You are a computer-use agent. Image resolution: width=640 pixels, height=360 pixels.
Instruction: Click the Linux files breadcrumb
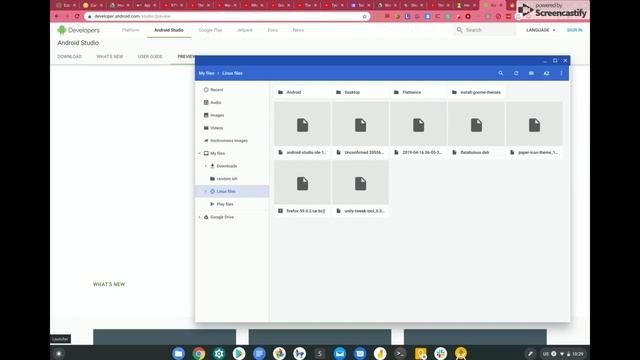click(232, 73)
